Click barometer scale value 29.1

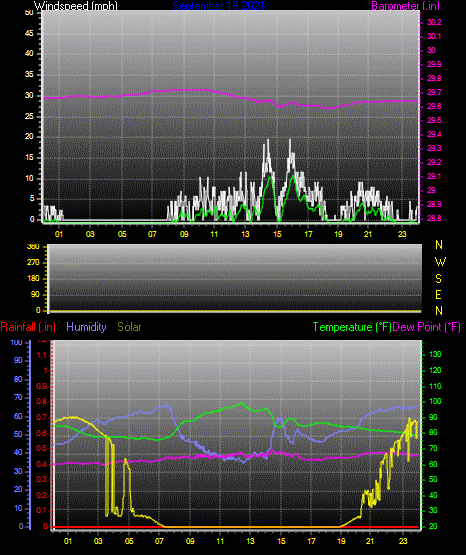pos(434,176)
